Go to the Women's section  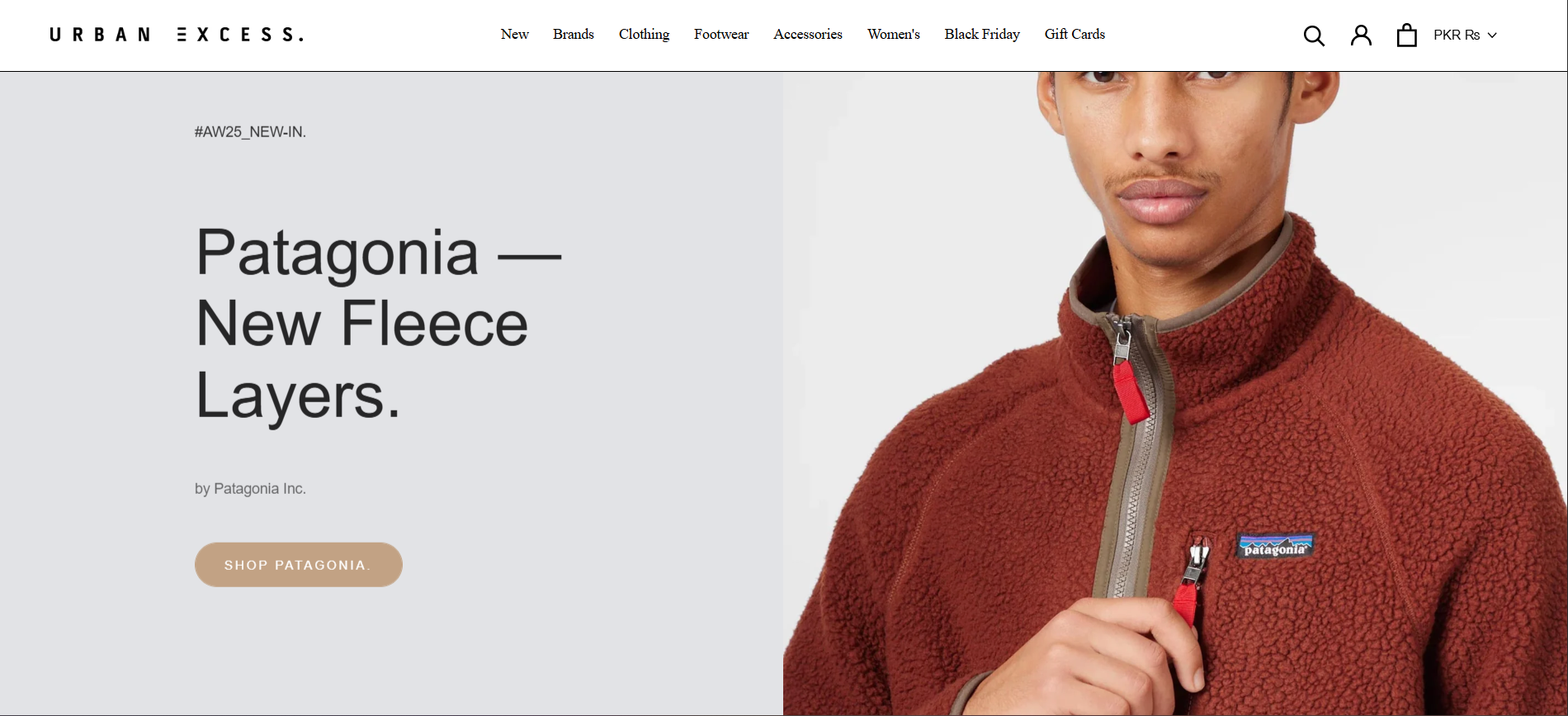click(x=894, y=34)
